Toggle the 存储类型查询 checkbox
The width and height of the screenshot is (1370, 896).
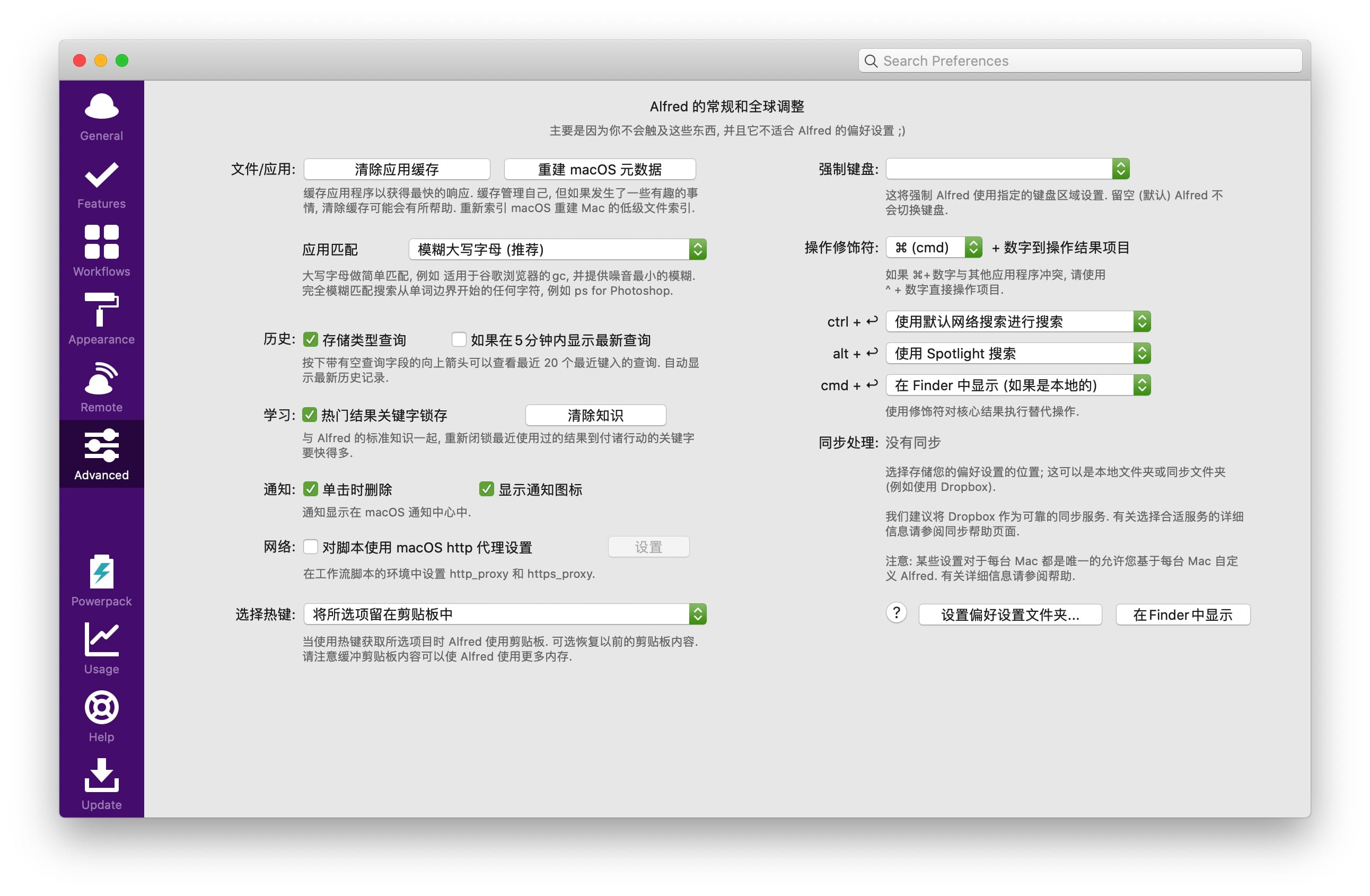click(311, 340)
